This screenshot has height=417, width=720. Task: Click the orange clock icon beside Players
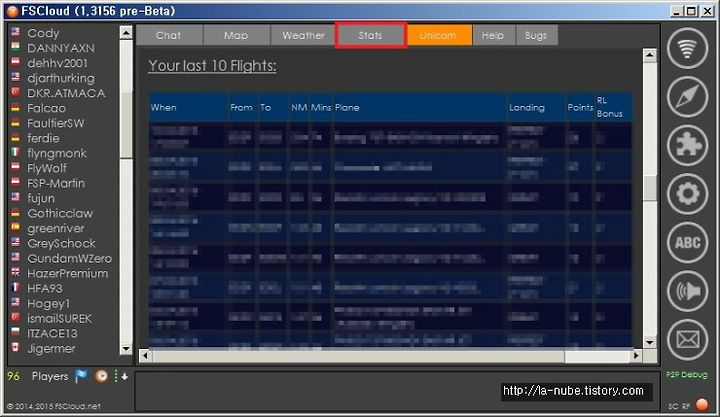tap(101, 376)
